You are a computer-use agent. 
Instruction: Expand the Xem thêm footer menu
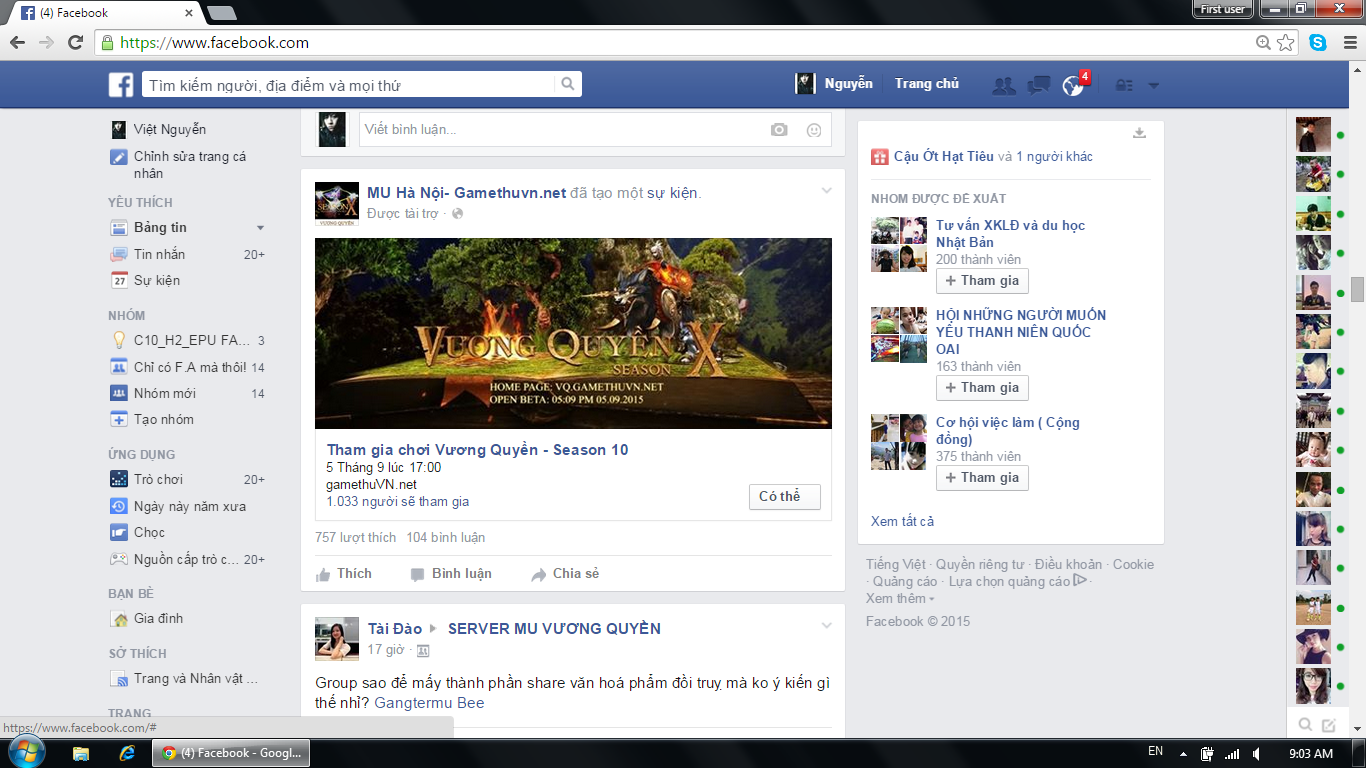900,599
